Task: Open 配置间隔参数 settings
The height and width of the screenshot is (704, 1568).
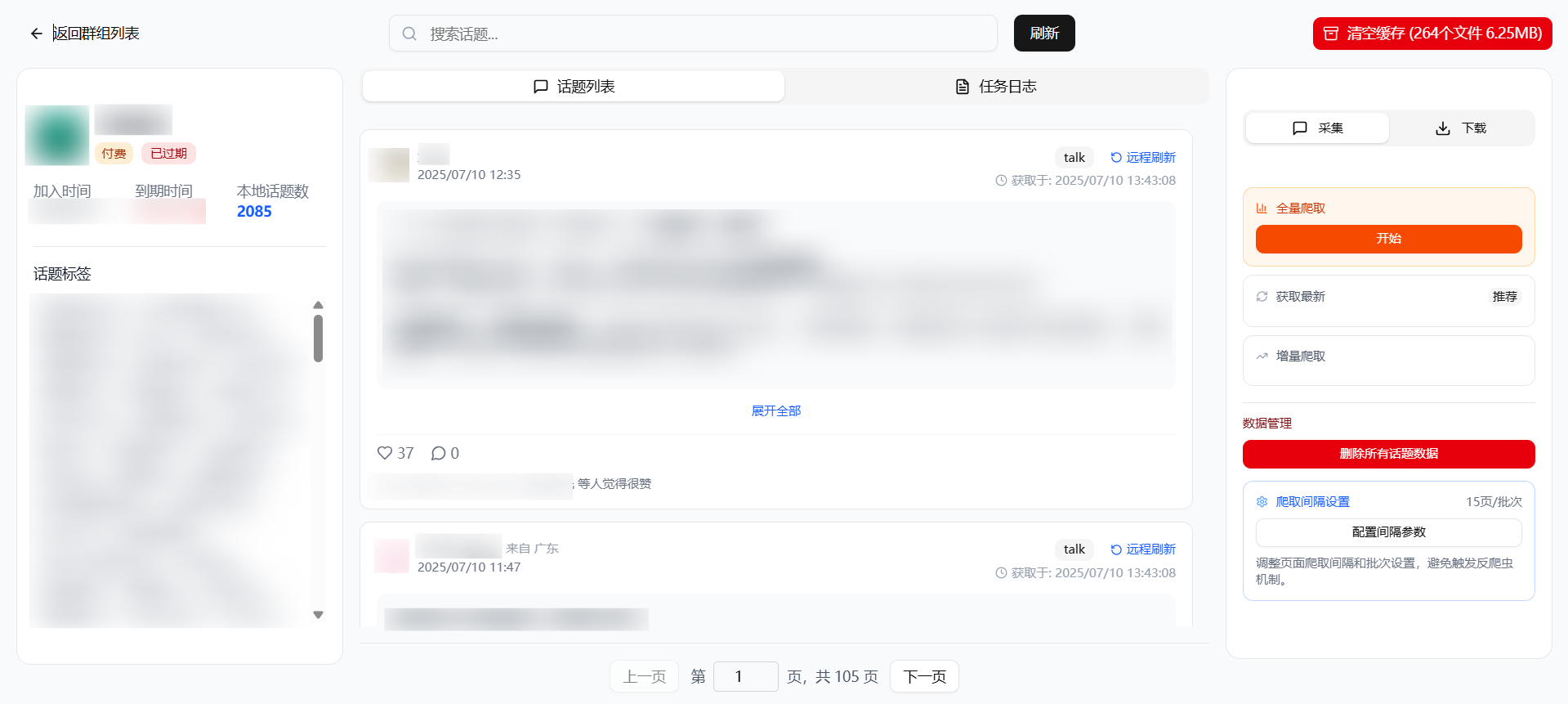Action: tap(1388, 532)
